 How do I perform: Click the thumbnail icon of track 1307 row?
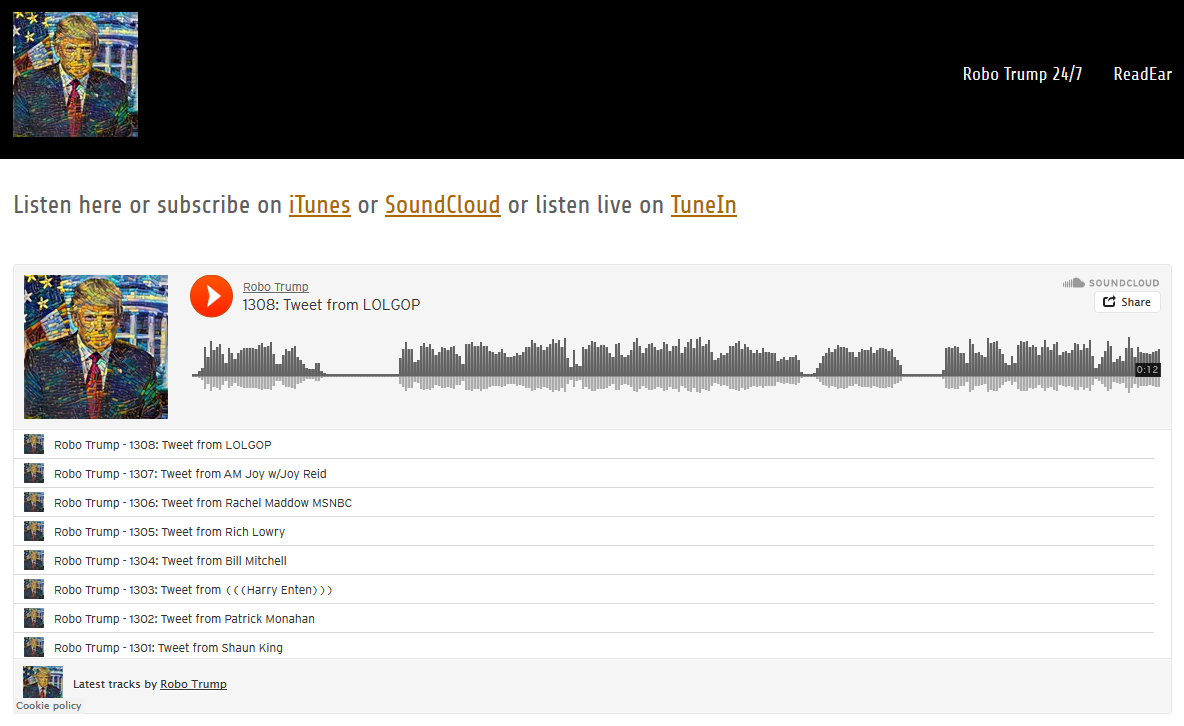point(34,473)
